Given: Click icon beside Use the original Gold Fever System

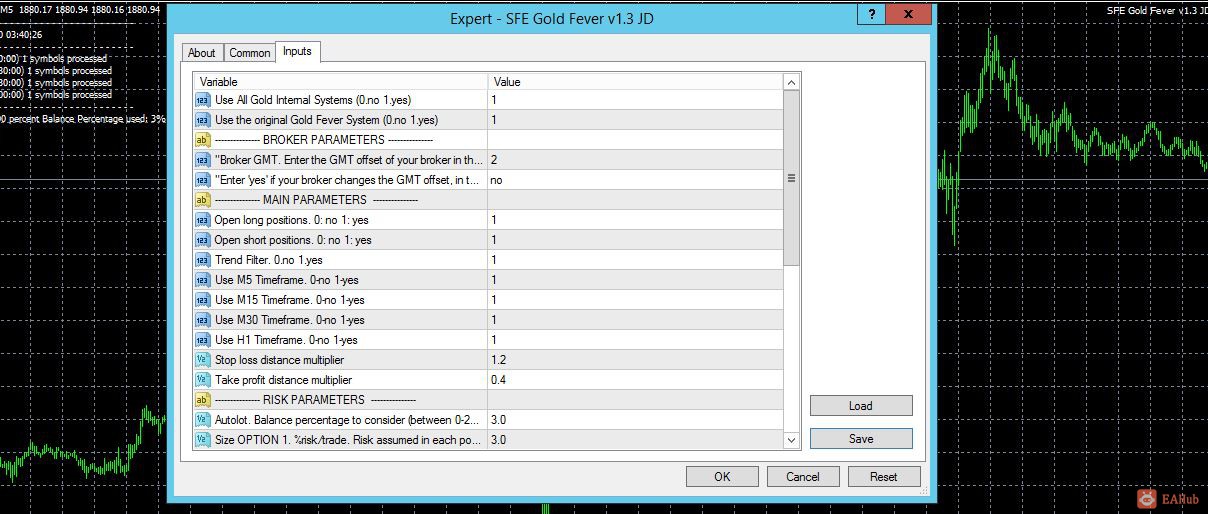Looking at the screenshot, I should point(202,120).
